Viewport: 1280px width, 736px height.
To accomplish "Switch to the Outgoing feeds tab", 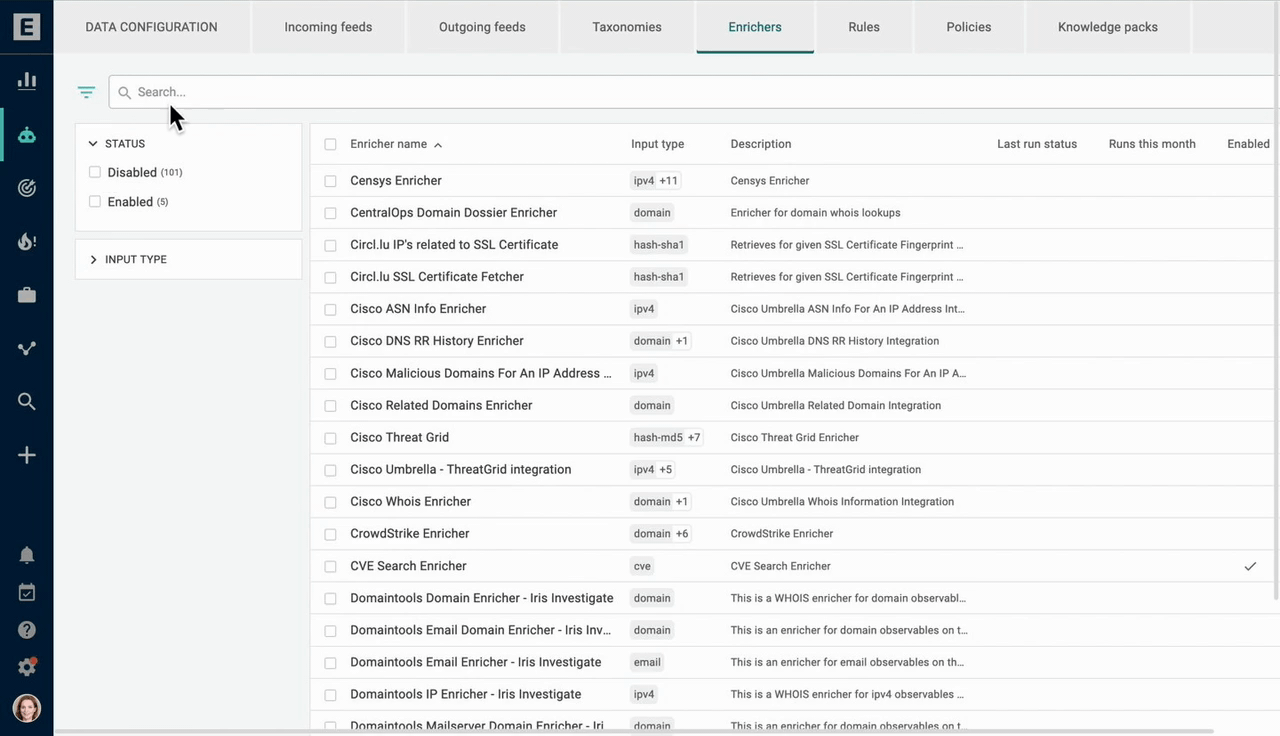I will 482,27.
